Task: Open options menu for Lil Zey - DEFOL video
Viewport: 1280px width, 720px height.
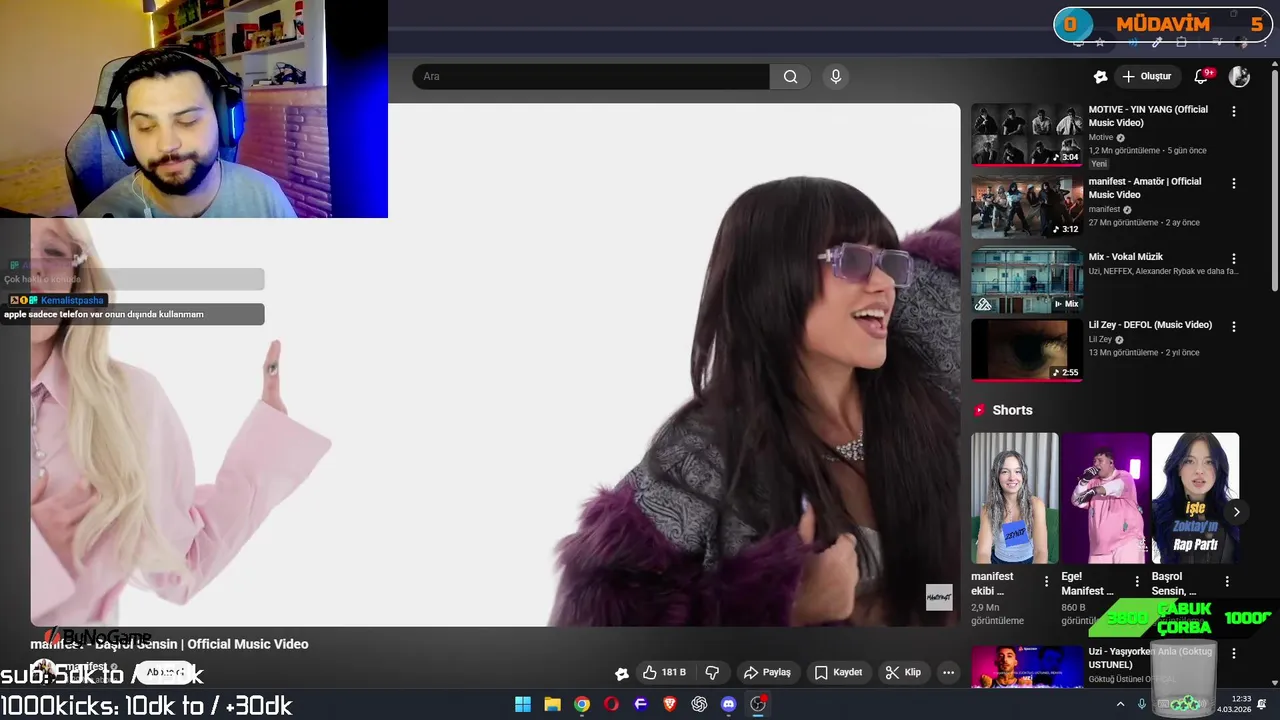Action: pos(1234,327)
